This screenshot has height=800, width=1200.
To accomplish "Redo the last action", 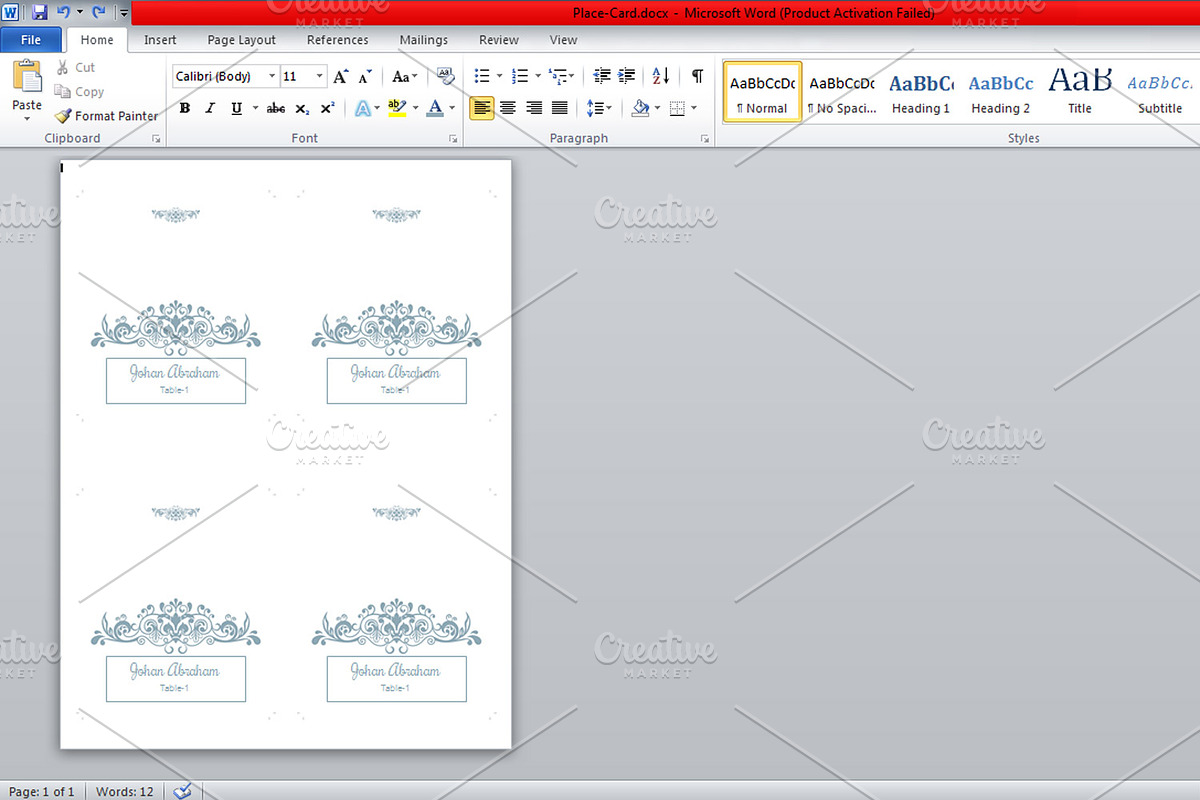I will coord(98,13).
